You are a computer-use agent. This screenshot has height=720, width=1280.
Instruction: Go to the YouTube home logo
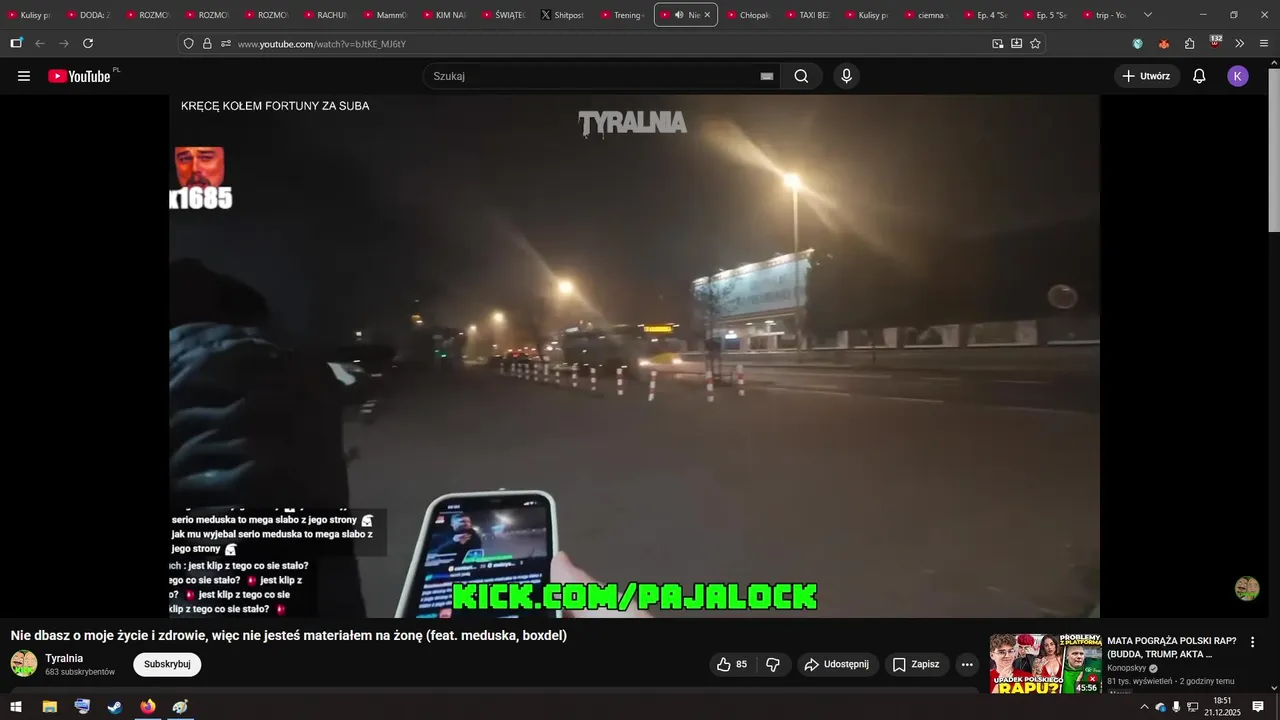coord(79,76)
